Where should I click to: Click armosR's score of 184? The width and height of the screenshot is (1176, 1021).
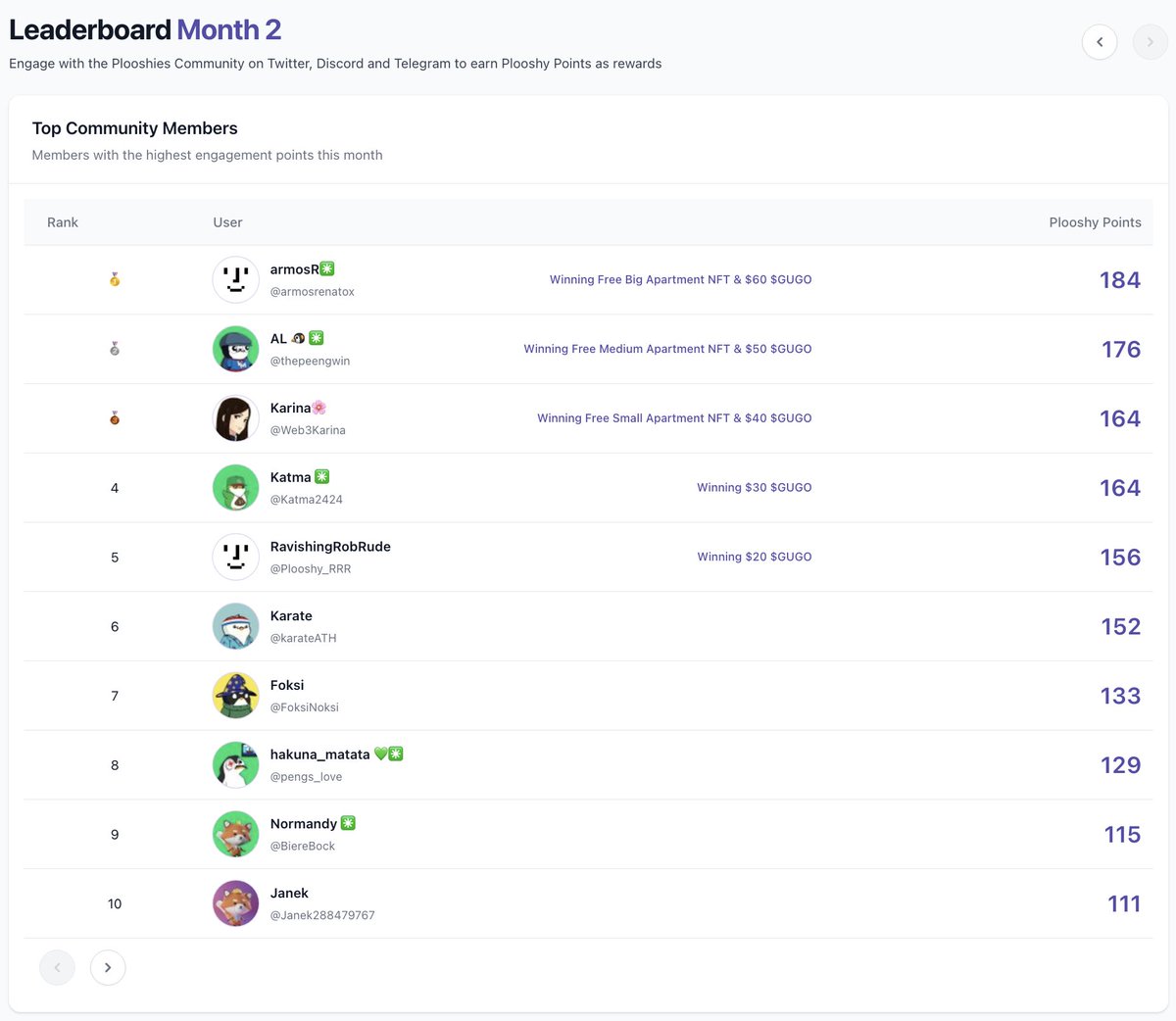tap(1120, 280)
